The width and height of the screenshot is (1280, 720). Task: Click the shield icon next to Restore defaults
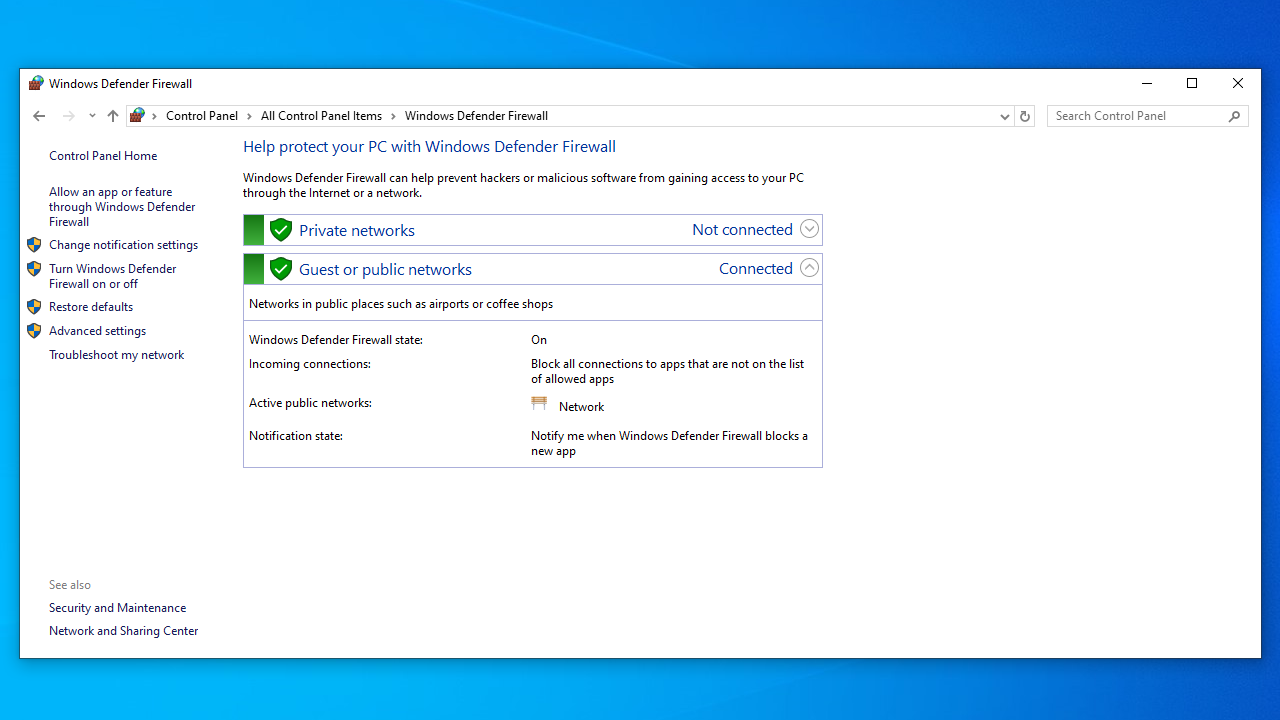pos(34,307)
